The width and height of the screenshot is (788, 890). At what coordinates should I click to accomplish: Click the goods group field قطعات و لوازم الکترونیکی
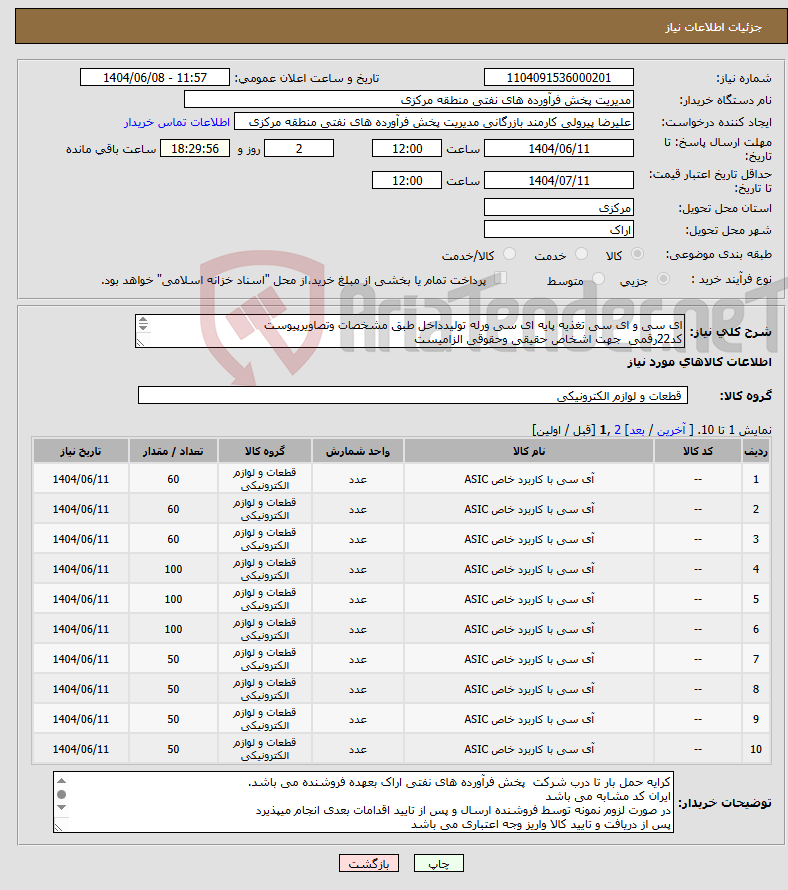(x=413, y=396)
